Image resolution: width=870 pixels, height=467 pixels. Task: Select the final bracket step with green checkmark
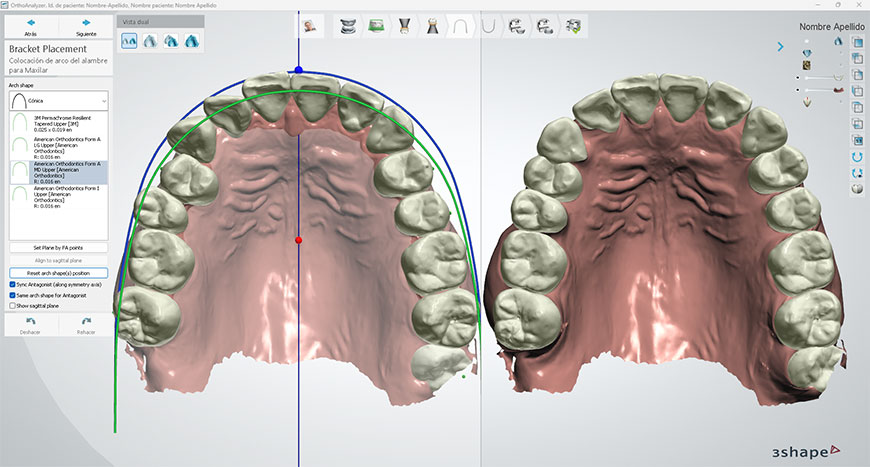pos(574,26)
